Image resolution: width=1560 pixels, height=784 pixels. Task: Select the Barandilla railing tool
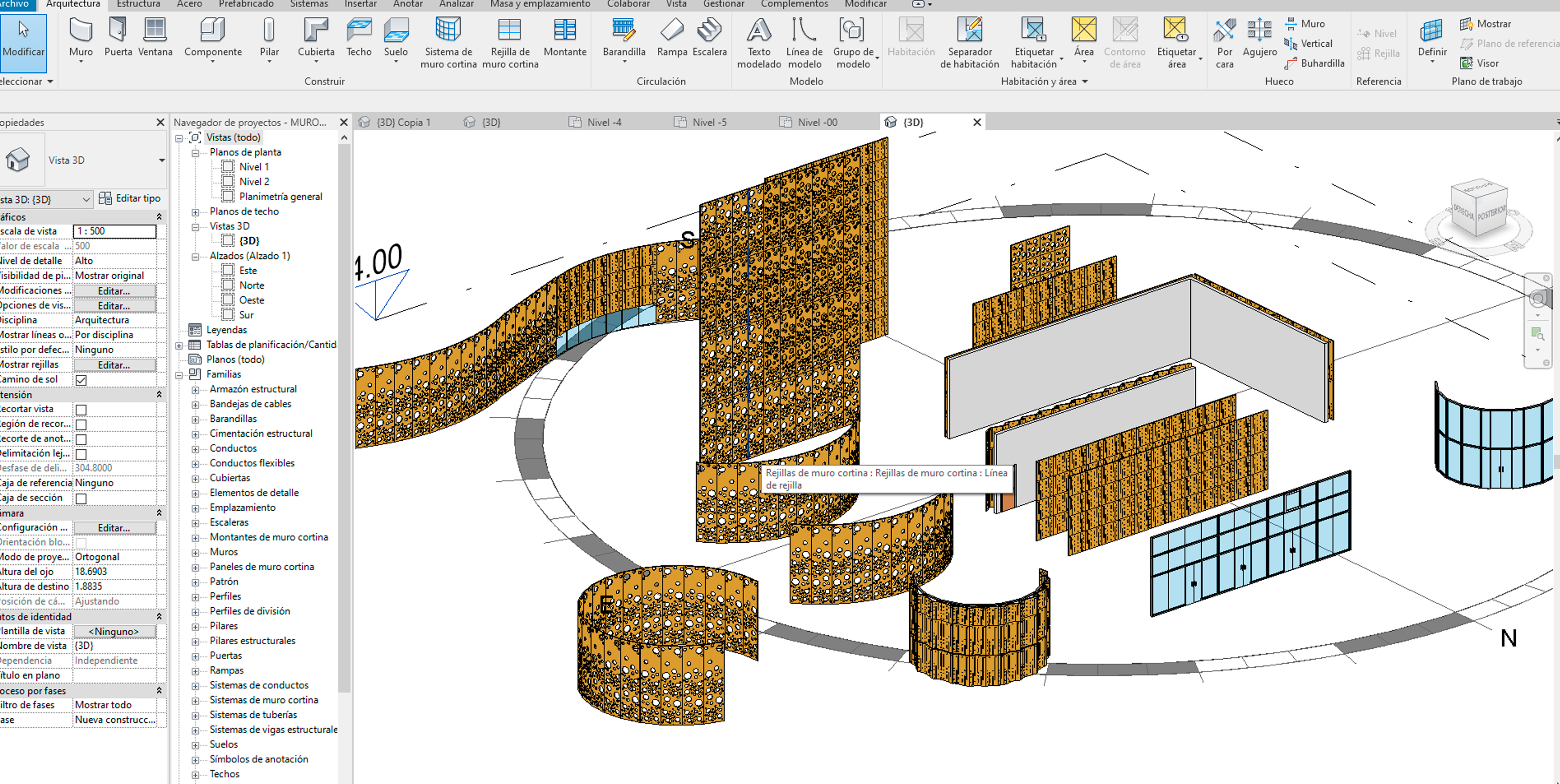624,39
